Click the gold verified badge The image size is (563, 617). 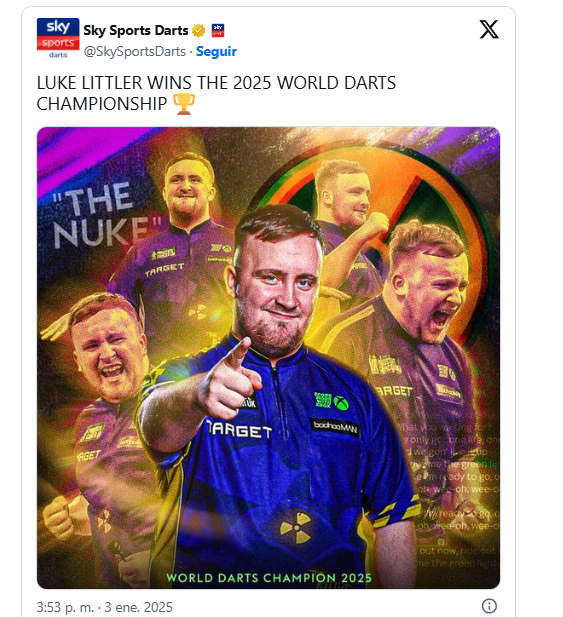click(199, 30)
